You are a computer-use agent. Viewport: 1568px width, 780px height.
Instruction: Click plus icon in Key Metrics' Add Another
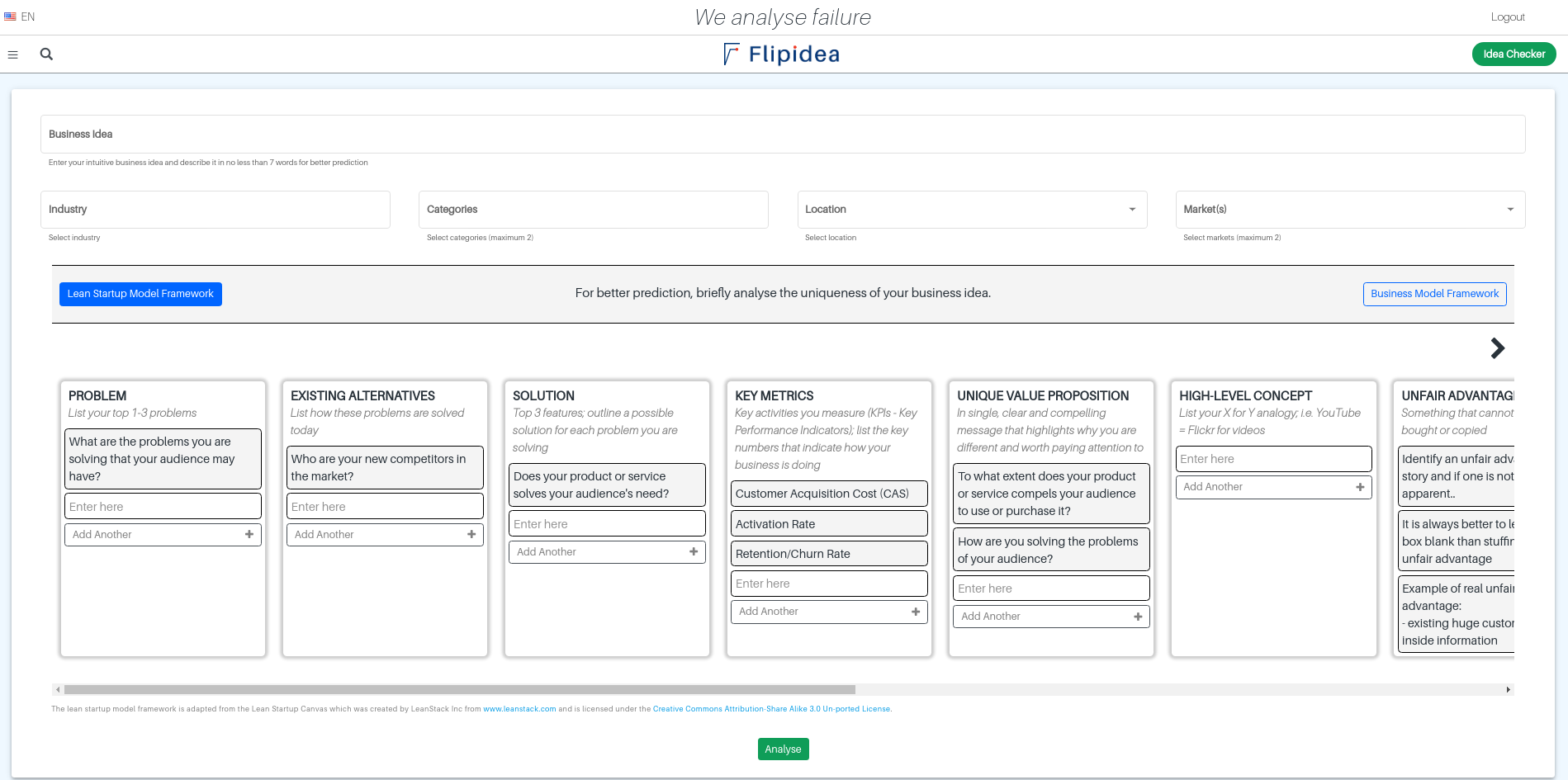pyautogui.click(x=916, y=612)
